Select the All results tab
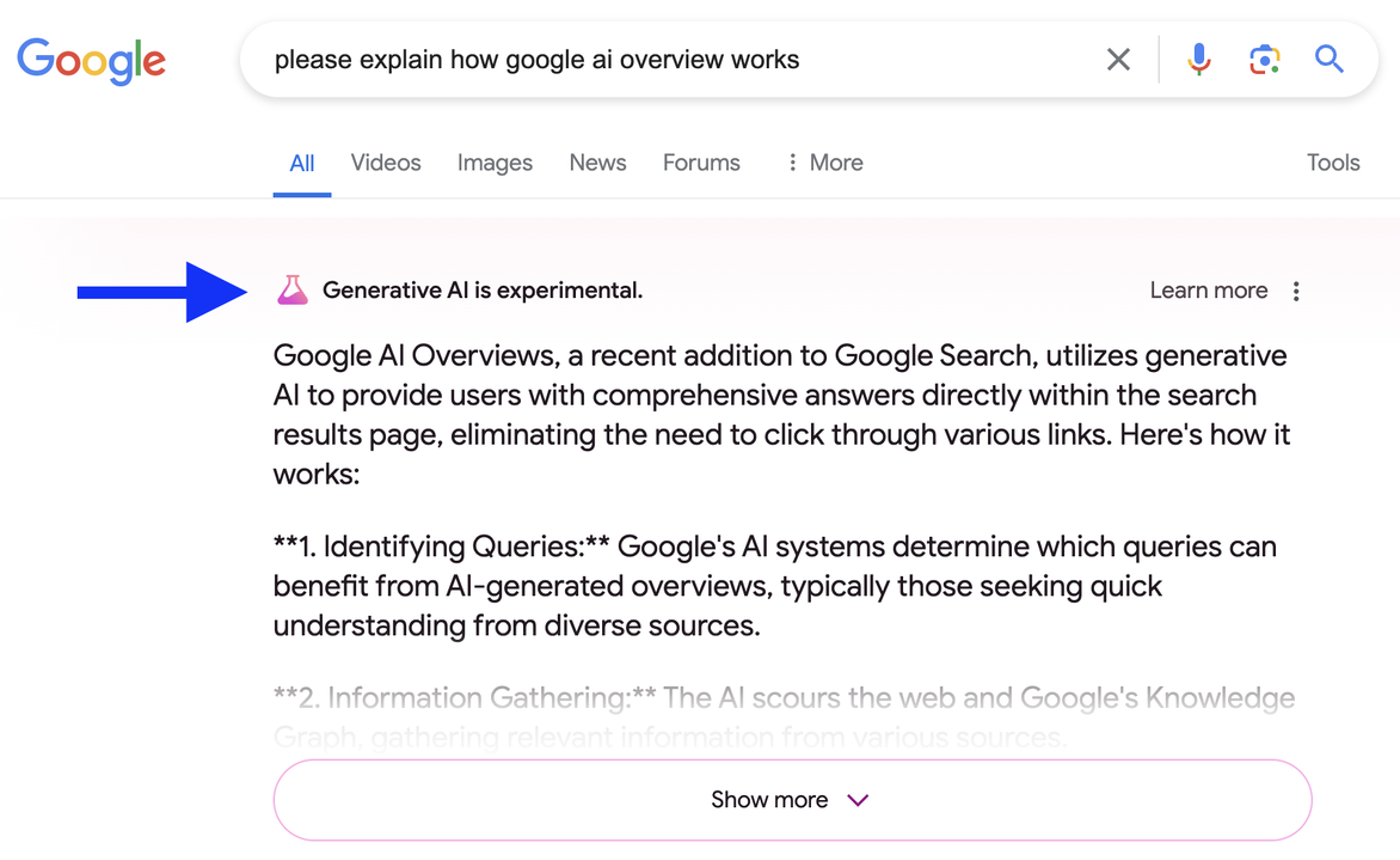 tap(302, 162)
